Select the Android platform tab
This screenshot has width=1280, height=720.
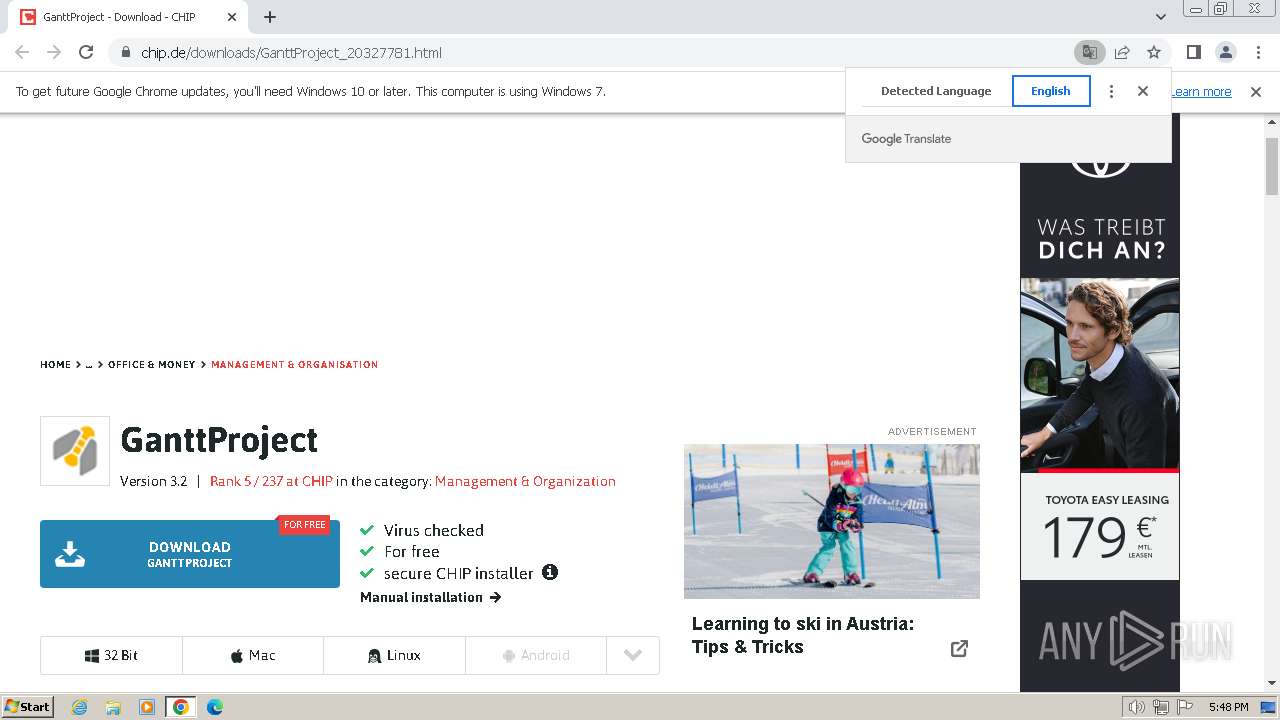[x=536, y=655]
